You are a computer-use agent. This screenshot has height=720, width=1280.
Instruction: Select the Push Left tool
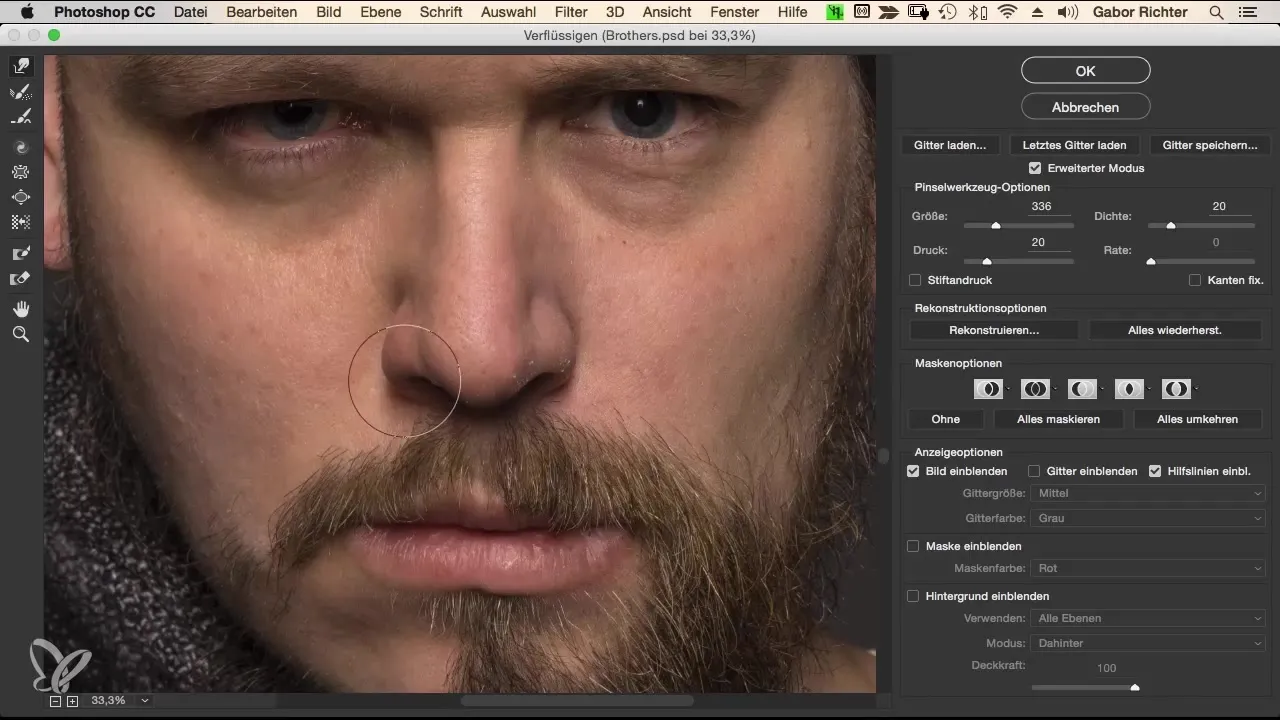(21, 222)
